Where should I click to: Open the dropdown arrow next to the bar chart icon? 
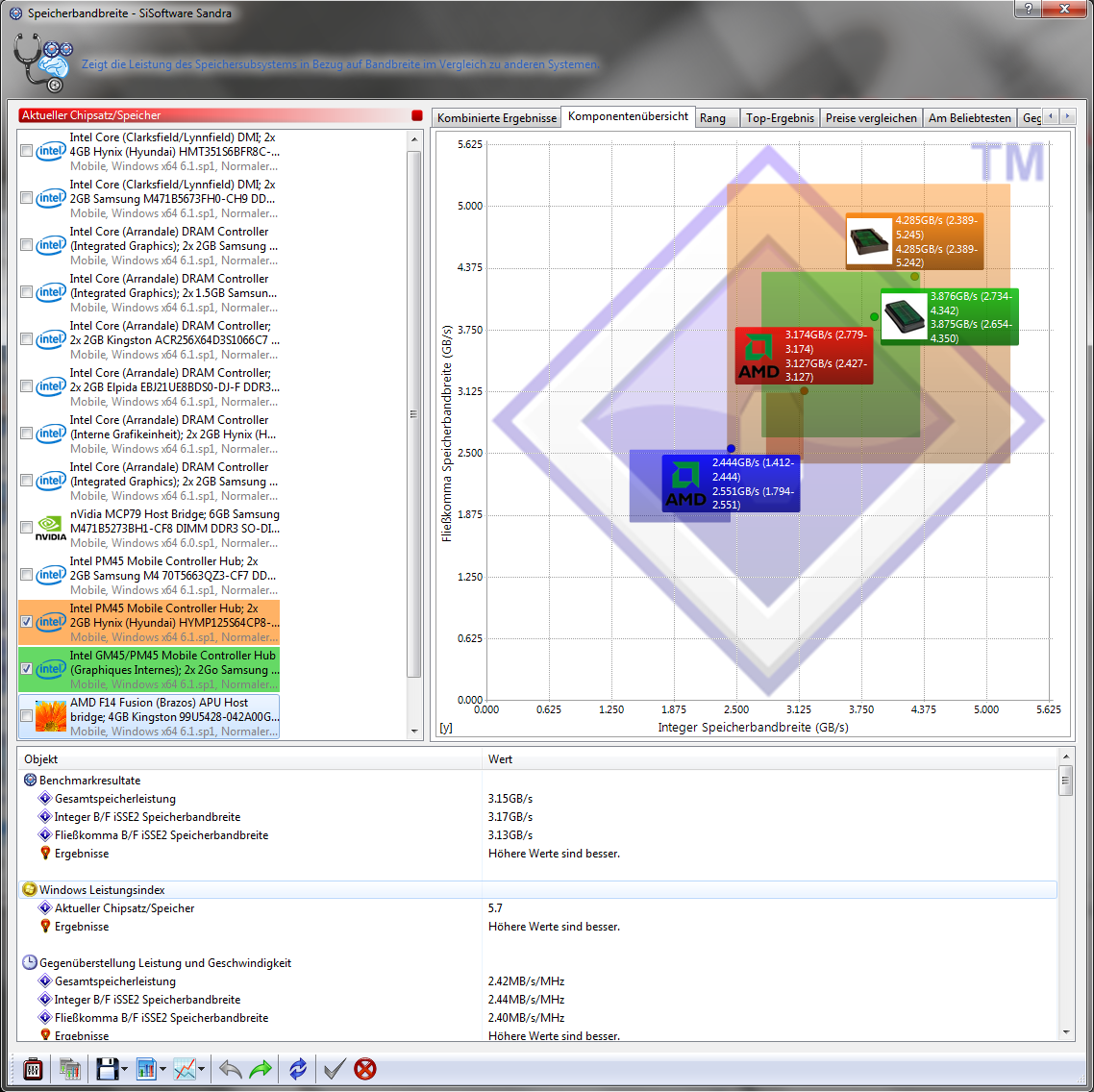point(162,1069)
